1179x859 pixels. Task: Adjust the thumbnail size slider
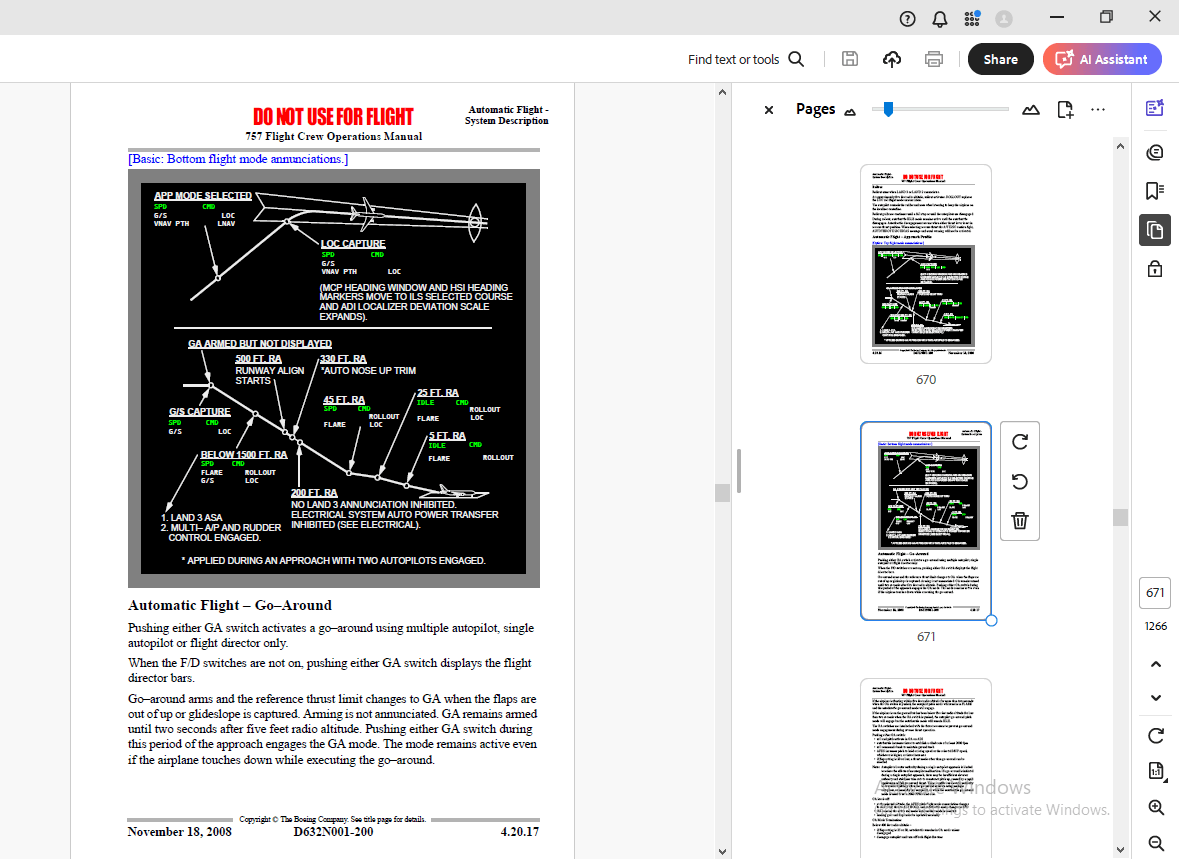[x=888, y=108]
